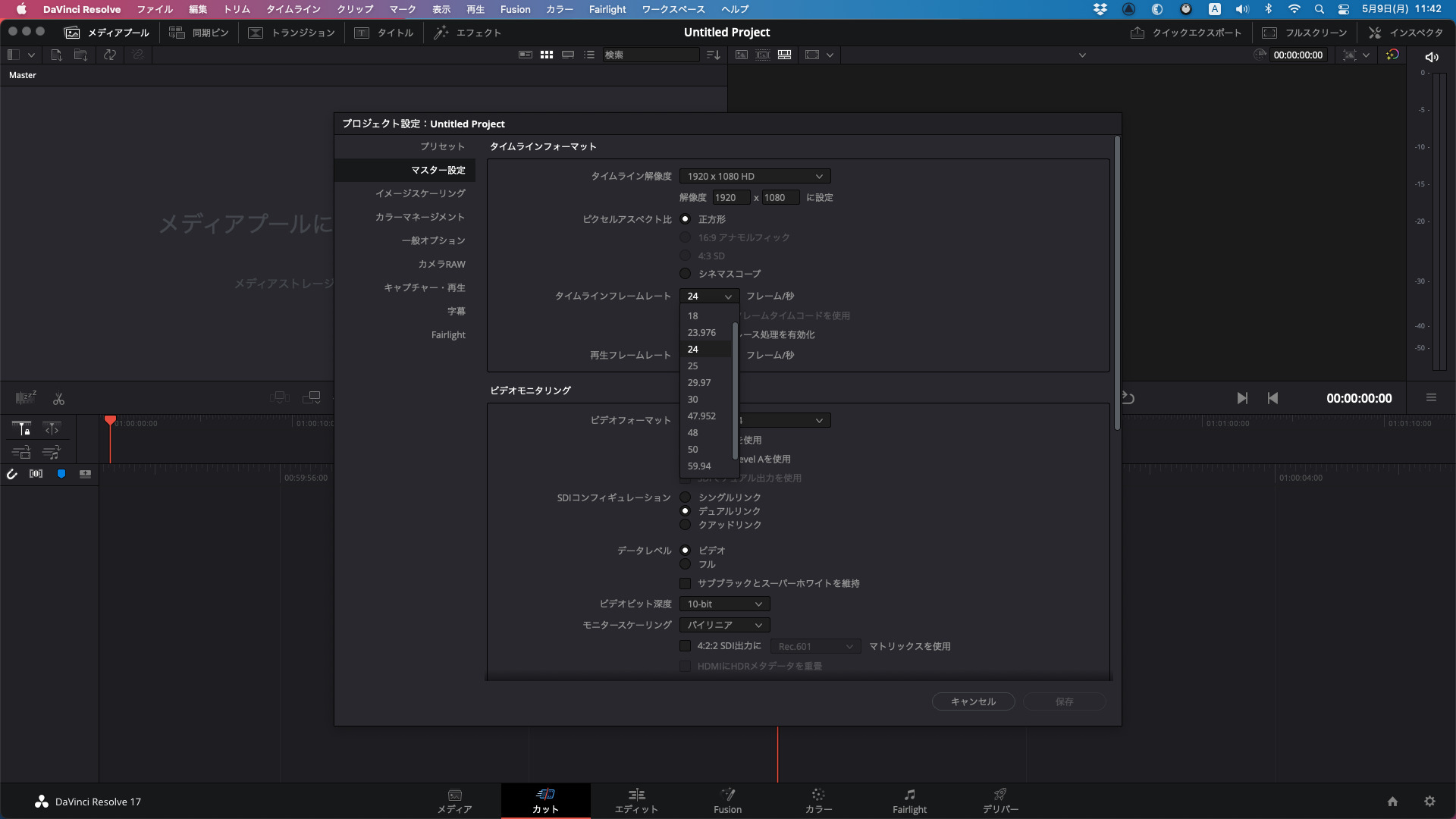
Task: Select 正方形 pixel aspect ratio
Action: click(x=685, y=219)
